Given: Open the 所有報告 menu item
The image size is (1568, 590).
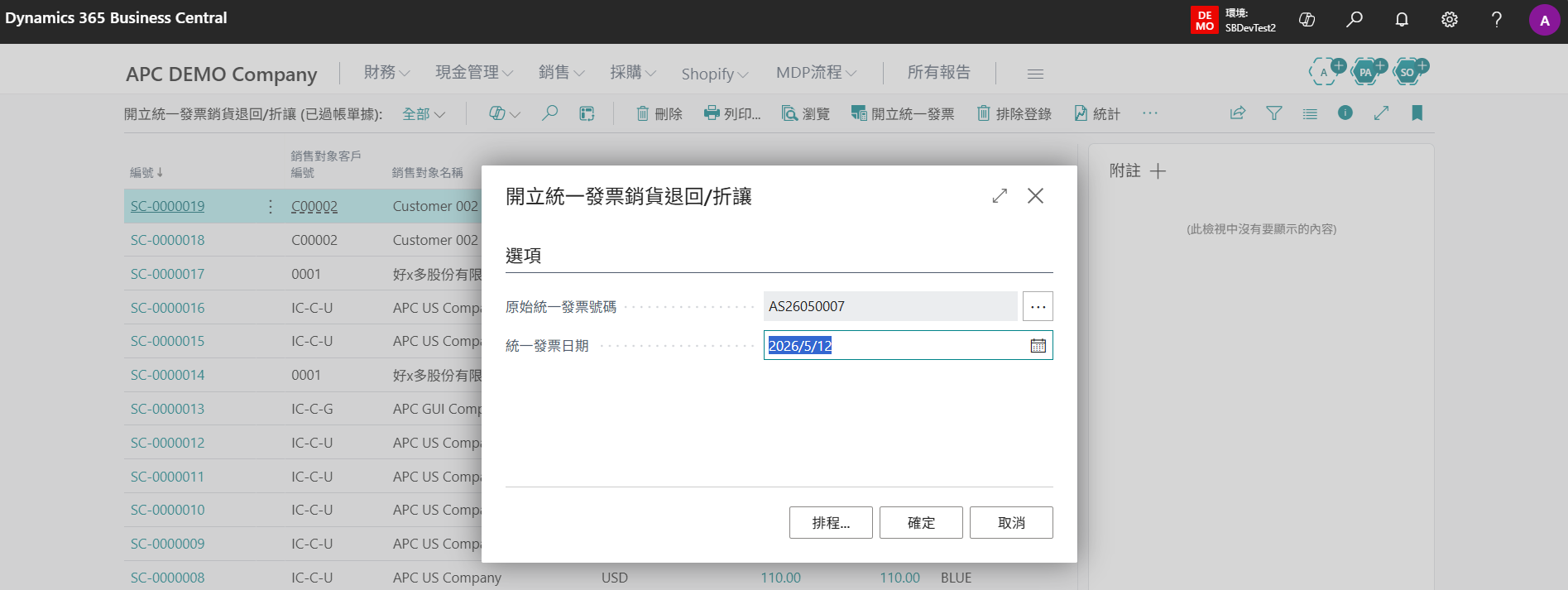Looking at the screenshot, I should [939, 73].
